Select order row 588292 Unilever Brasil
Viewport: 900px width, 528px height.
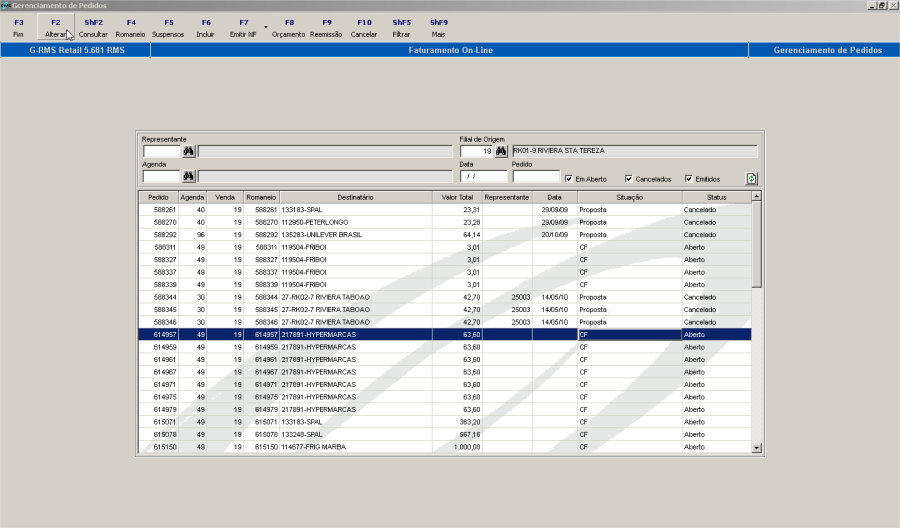pos(444,235)
